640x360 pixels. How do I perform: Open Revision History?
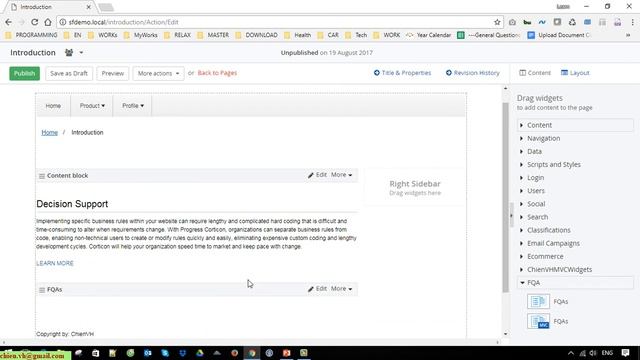(x=473, y=73)
